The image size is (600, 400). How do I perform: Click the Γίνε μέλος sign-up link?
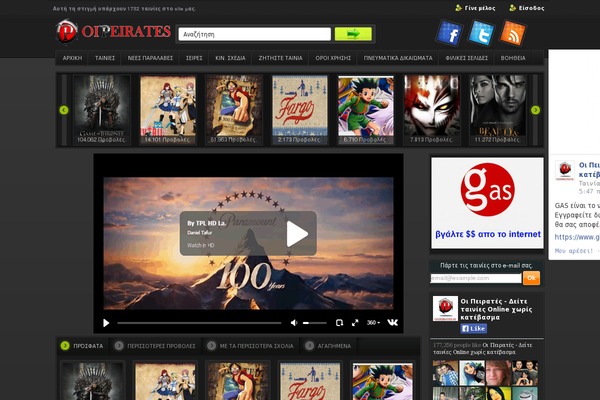478,7
